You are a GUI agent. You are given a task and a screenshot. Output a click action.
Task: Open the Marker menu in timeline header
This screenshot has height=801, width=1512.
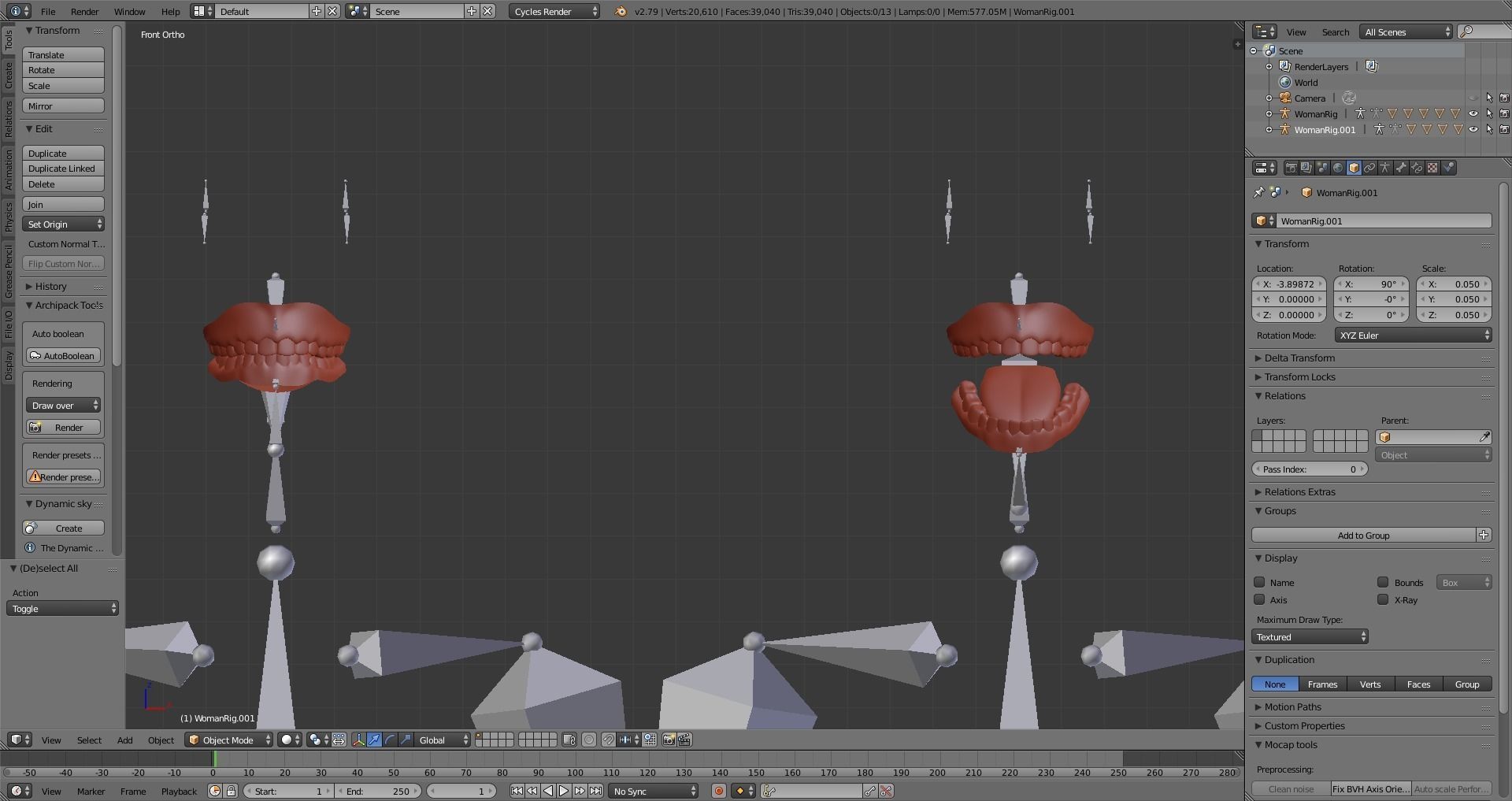(x=91, y=791)
